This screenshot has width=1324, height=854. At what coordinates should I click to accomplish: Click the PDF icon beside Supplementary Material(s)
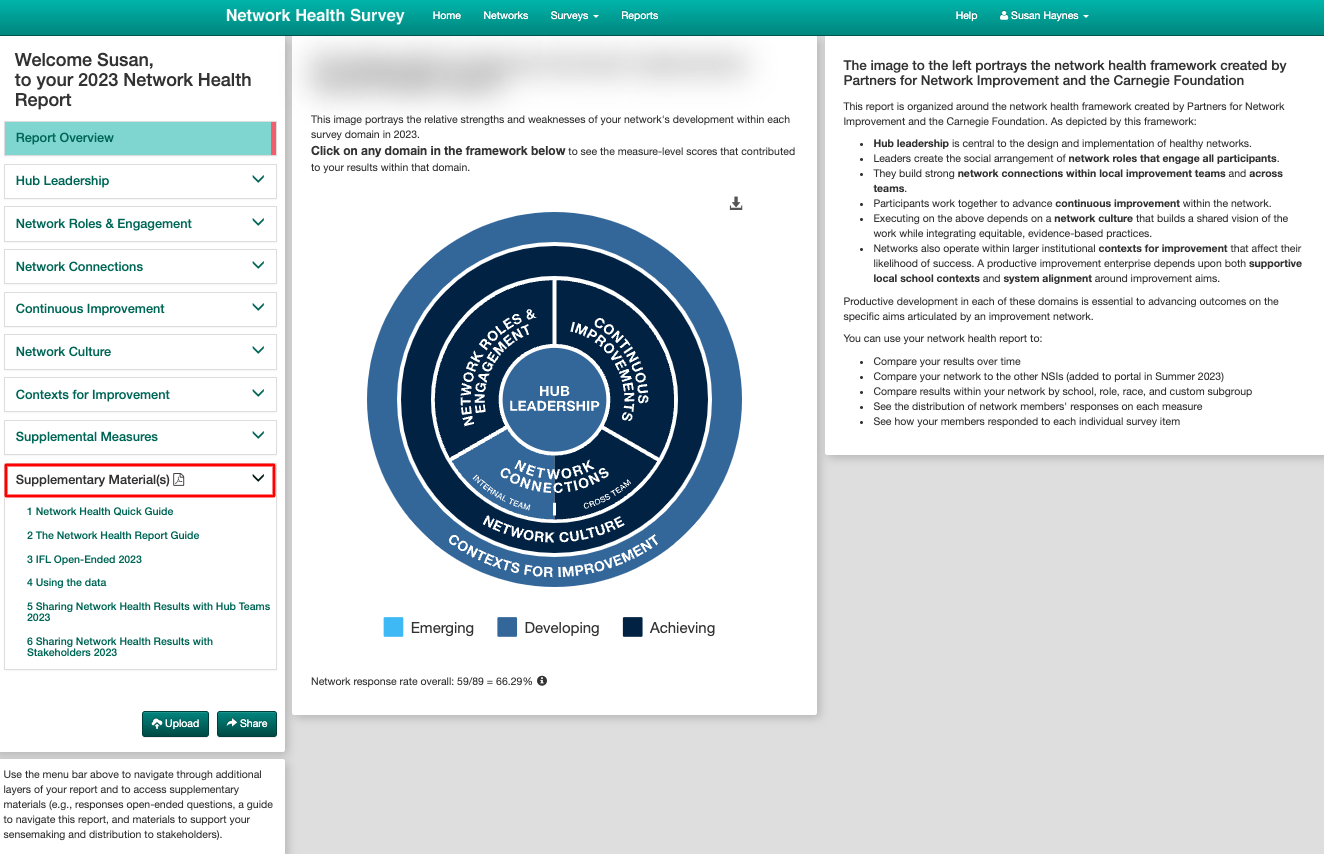pyautogui.click(x=179, y=480)
